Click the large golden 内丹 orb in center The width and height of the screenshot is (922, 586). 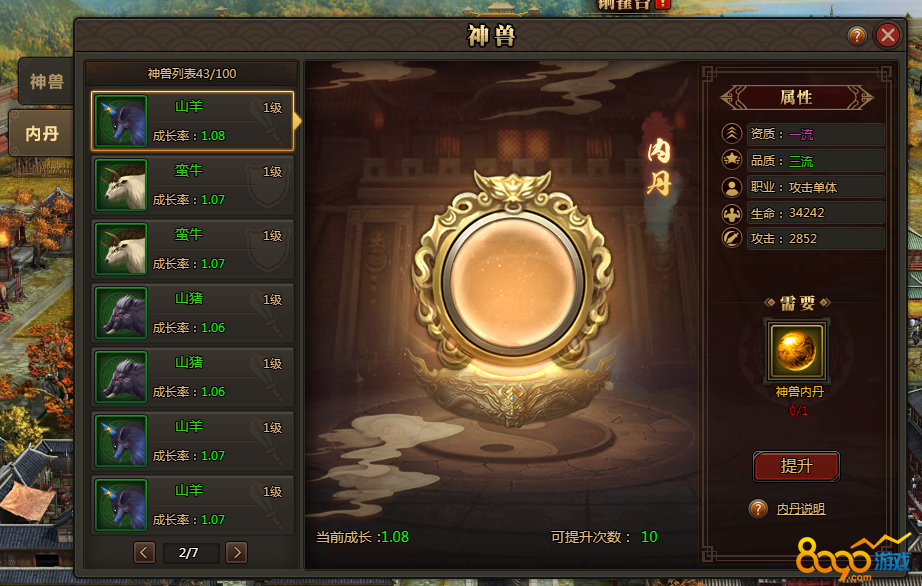[513, 281]
